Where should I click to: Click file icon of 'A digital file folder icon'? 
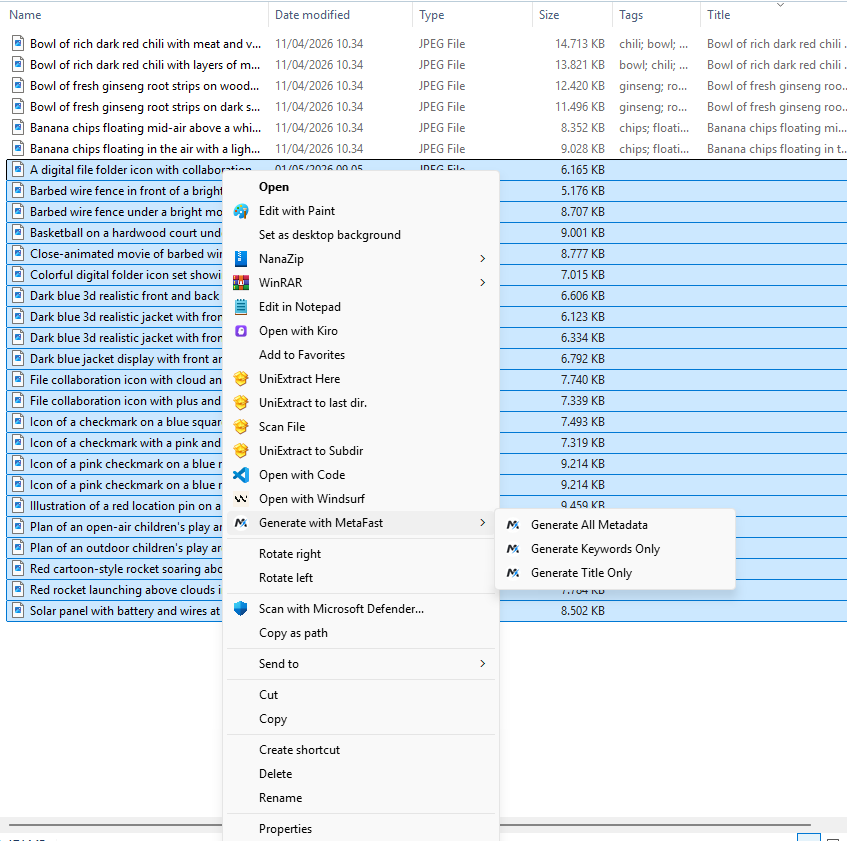click(18, 170)
